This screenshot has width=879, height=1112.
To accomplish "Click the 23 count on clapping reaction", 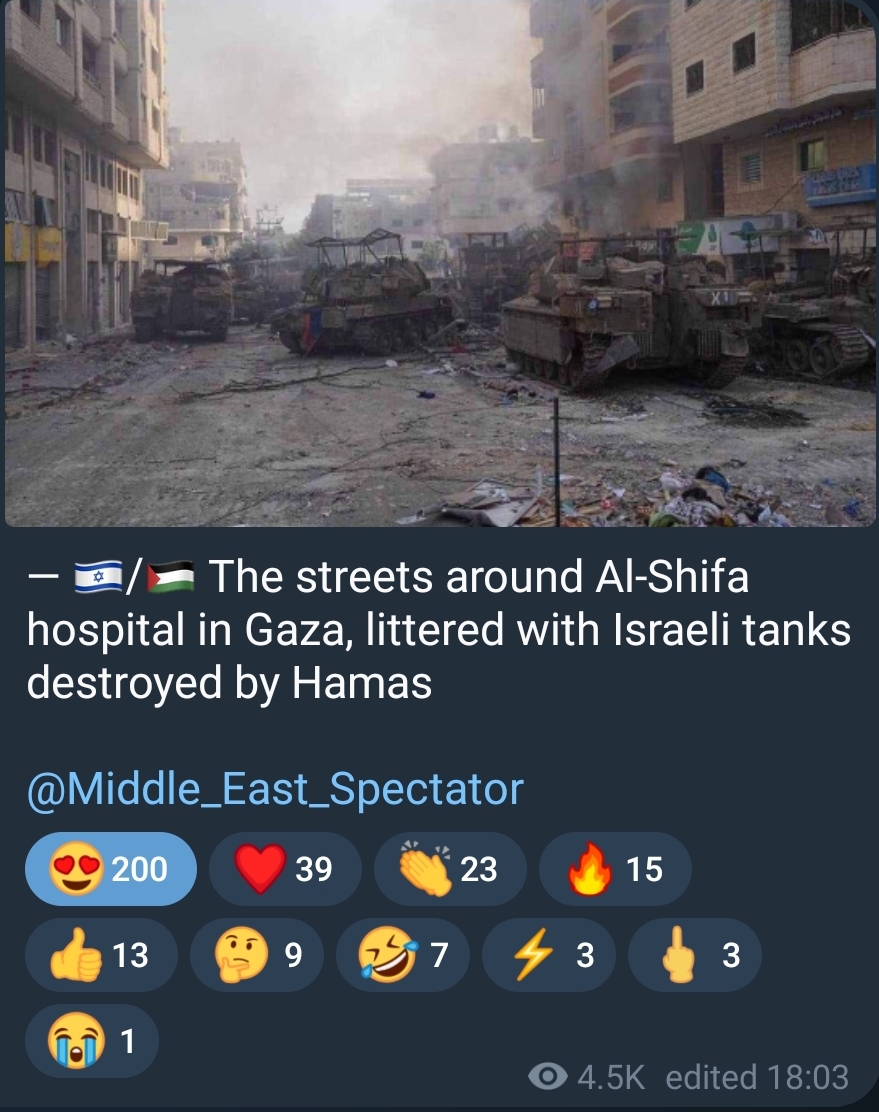I will click(479, 869).
